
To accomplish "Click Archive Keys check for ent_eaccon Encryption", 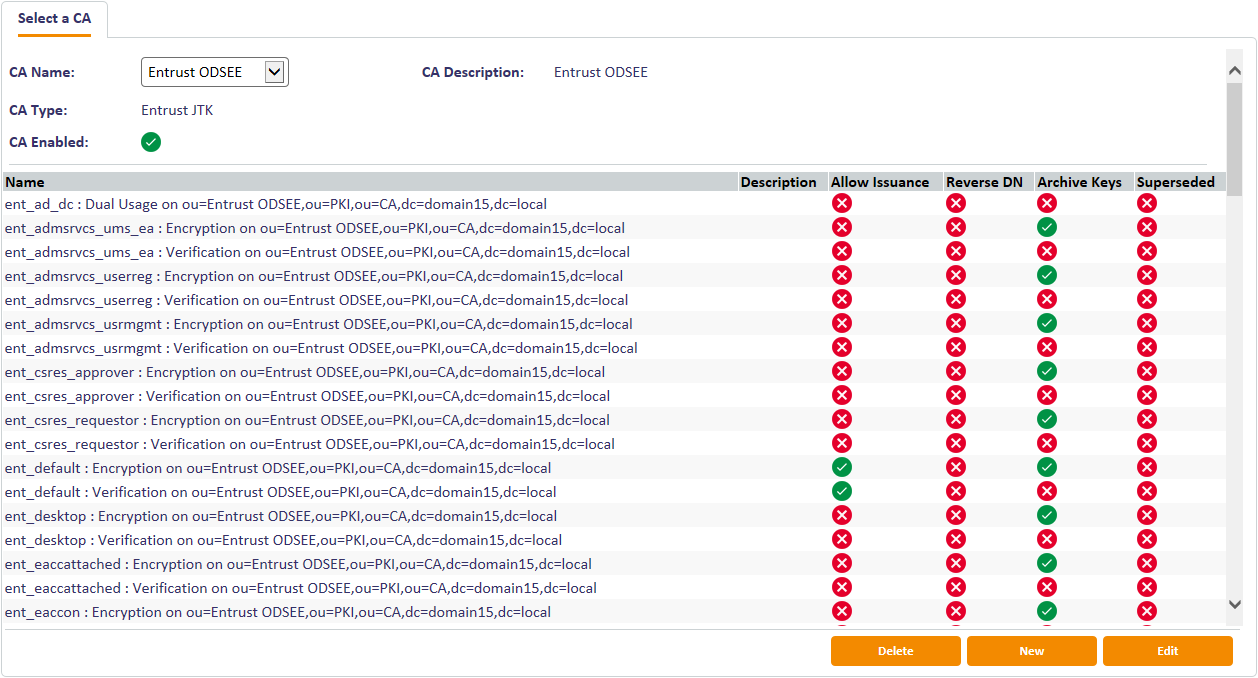I will [1047, 611].
